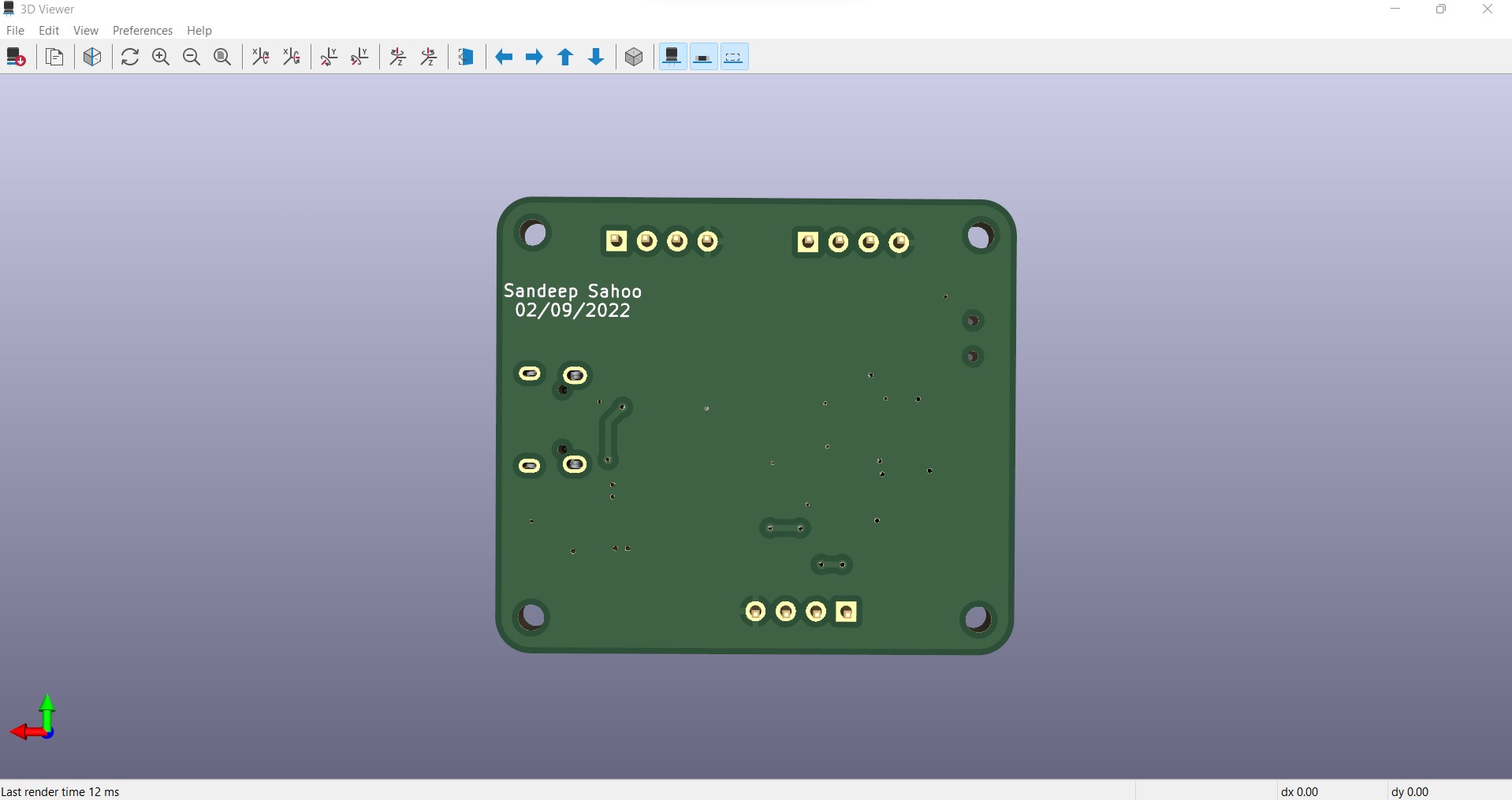Select the zoom out tool

click(191, 57)
